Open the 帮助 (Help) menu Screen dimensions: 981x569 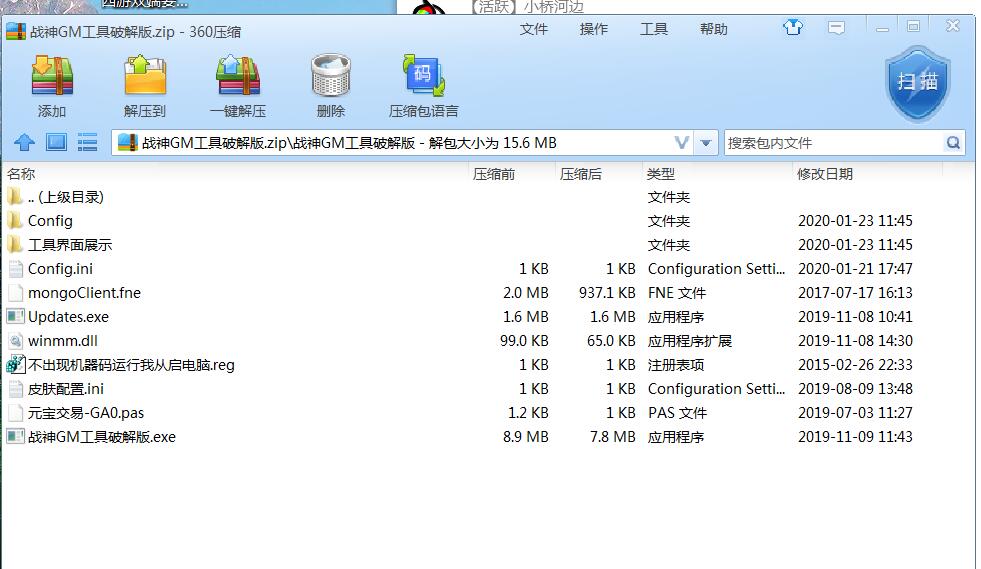click(714, 29)
